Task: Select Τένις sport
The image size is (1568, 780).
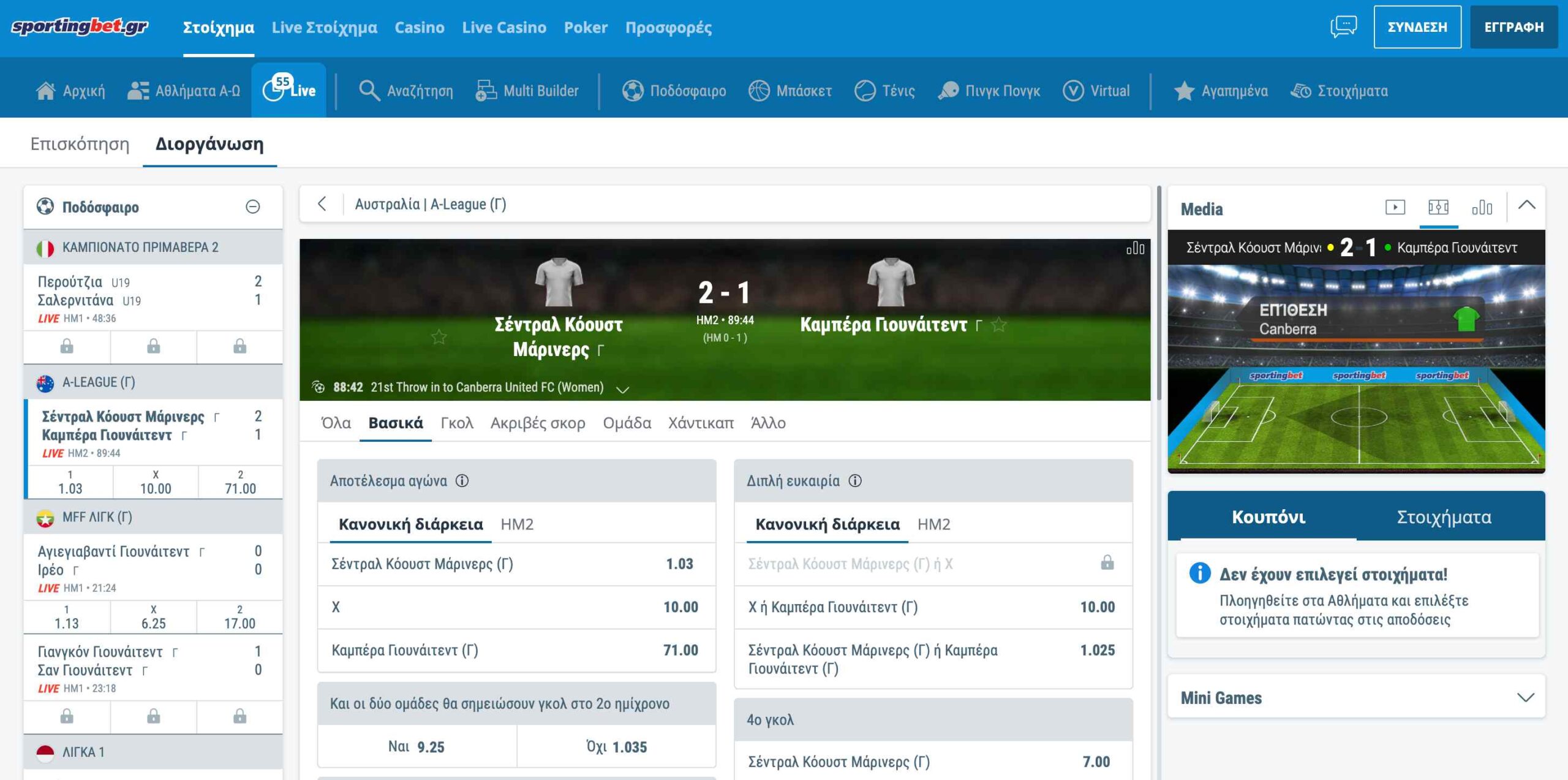Action: point(884,91)
